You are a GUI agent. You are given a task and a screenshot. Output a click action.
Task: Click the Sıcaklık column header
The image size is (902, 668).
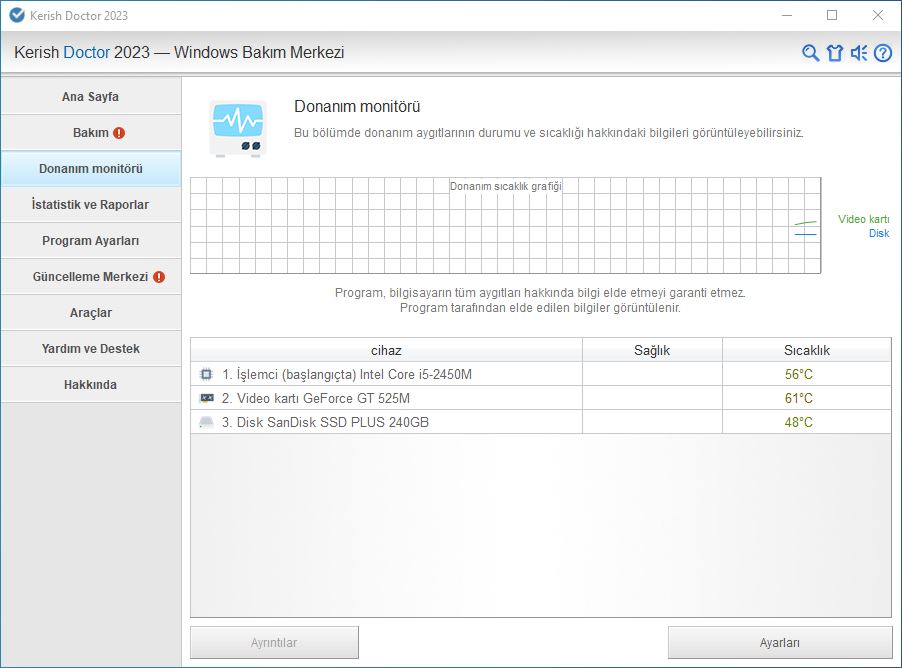click(x=807, y=350)
